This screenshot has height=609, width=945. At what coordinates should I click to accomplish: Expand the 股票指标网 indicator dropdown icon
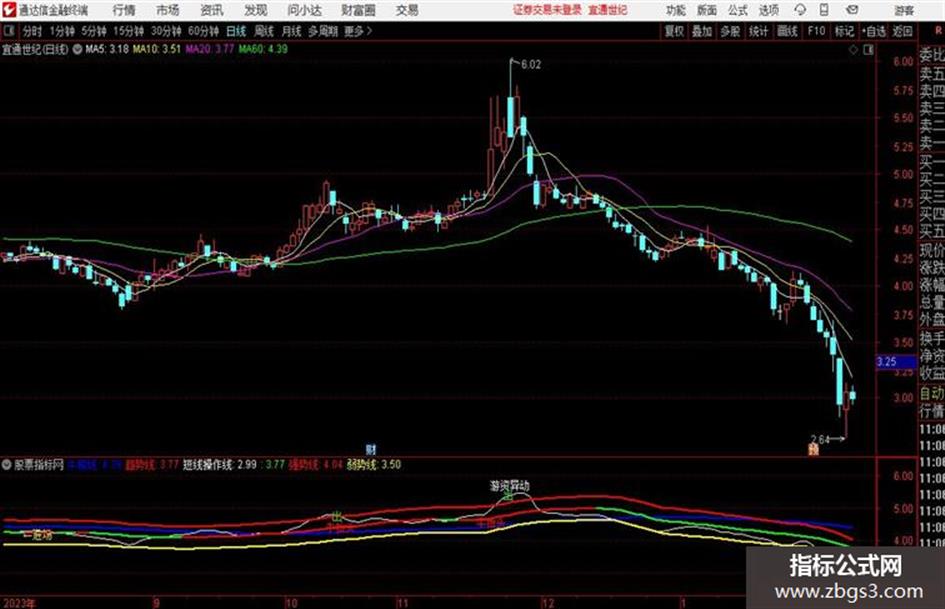[7, 465]
